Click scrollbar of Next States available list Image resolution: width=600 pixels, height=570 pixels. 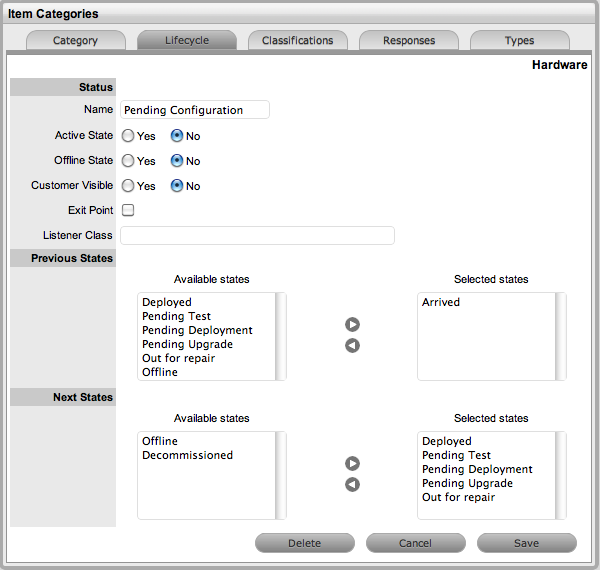[280, 476]
